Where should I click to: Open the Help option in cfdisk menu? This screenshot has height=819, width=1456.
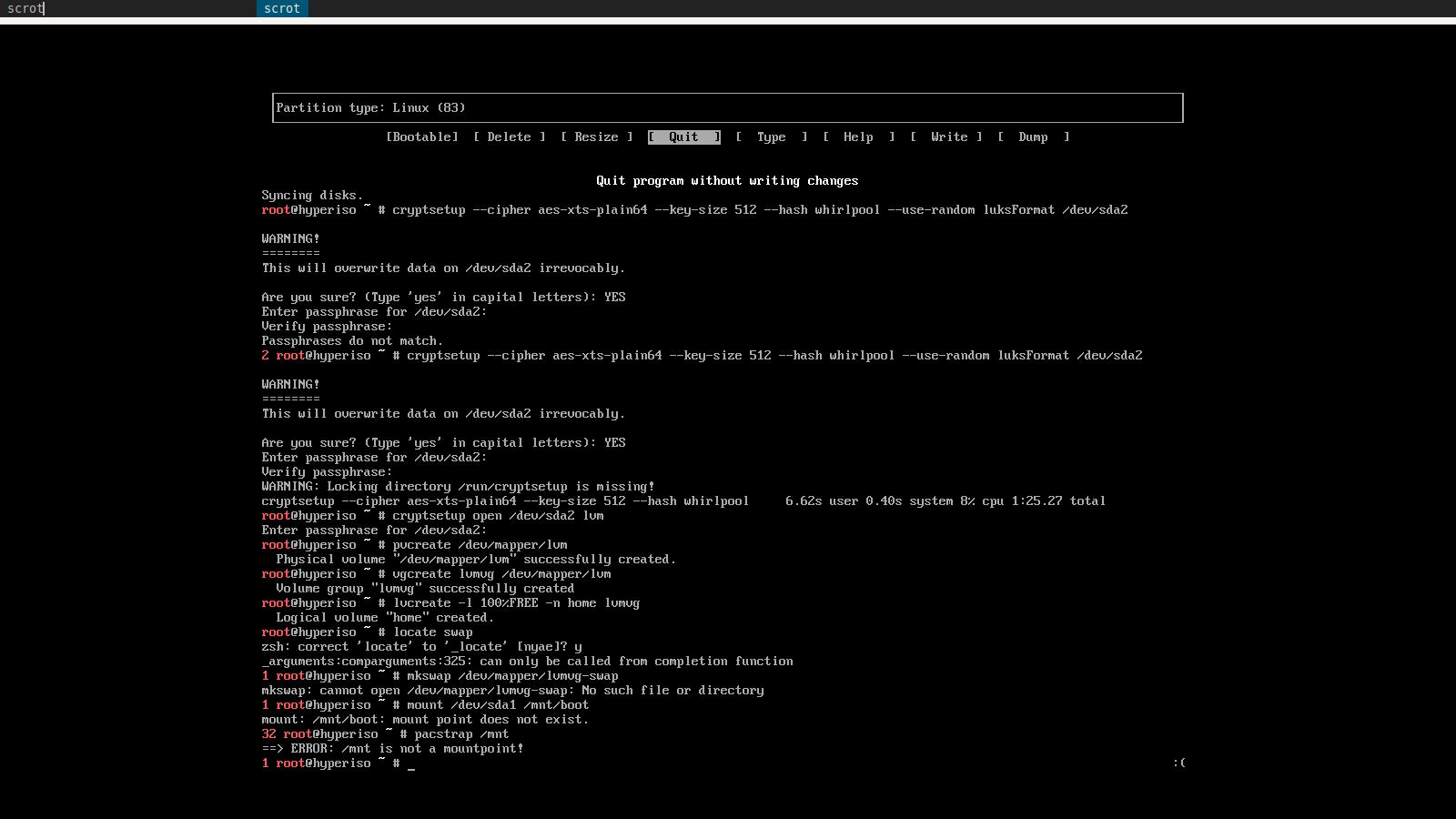pos(858,137)
